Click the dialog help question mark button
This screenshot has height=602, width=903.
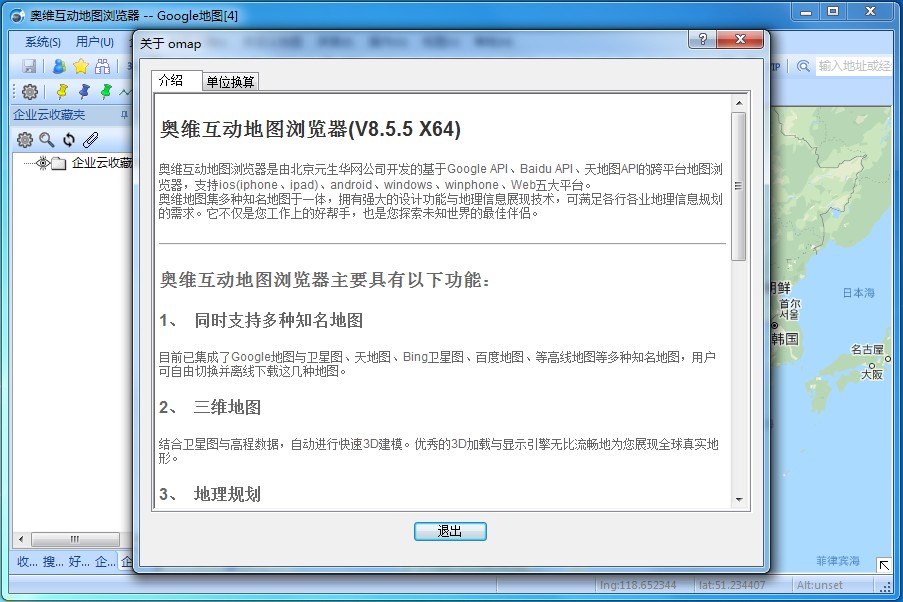(703, 39)
